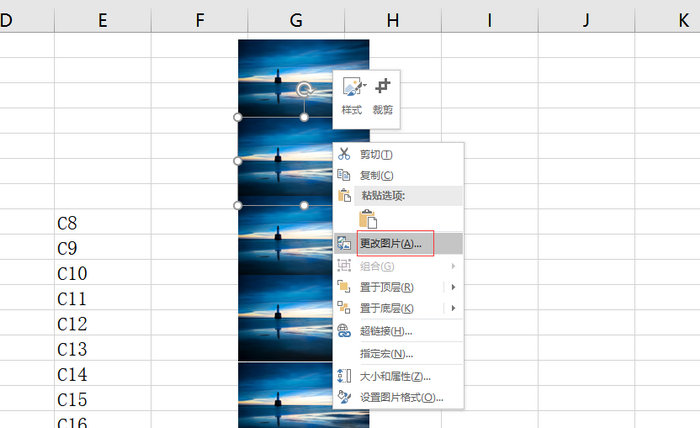Open 大小和属性(Z)... menu entry

click(x=399, y=376)
